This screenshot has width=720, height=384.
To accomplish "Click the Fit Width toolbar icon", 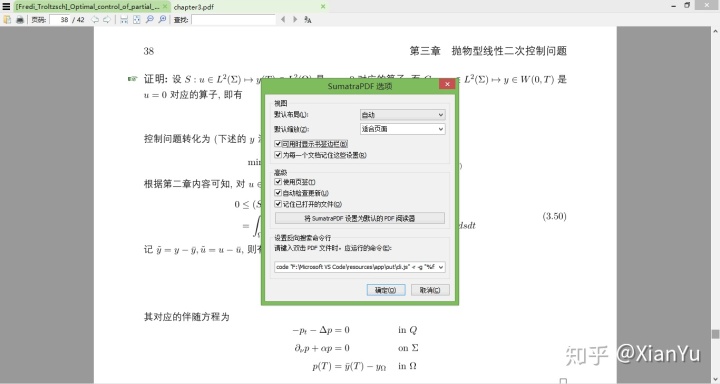I will (124, 20).
